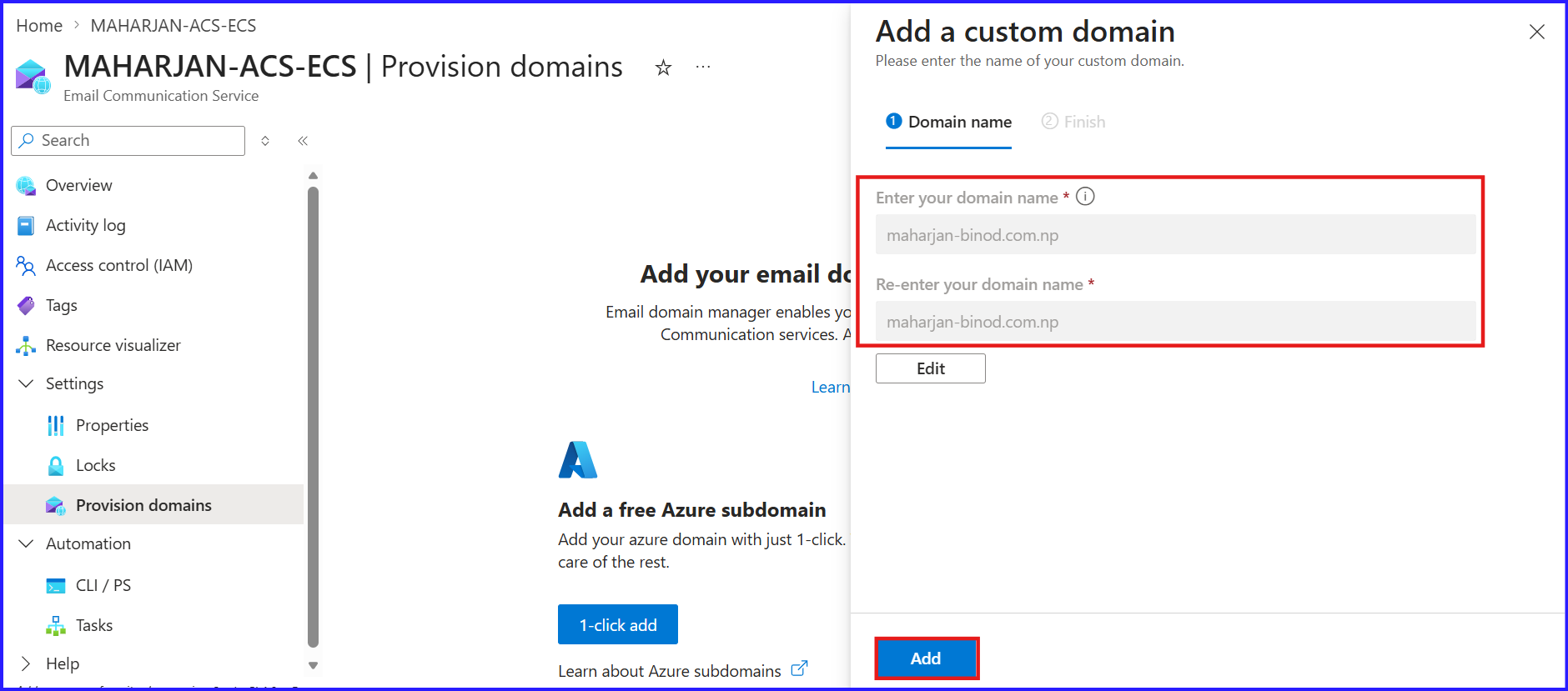Click the search magnifier icon
Screen dimensions: 1568x691
[x=27, y=140]
